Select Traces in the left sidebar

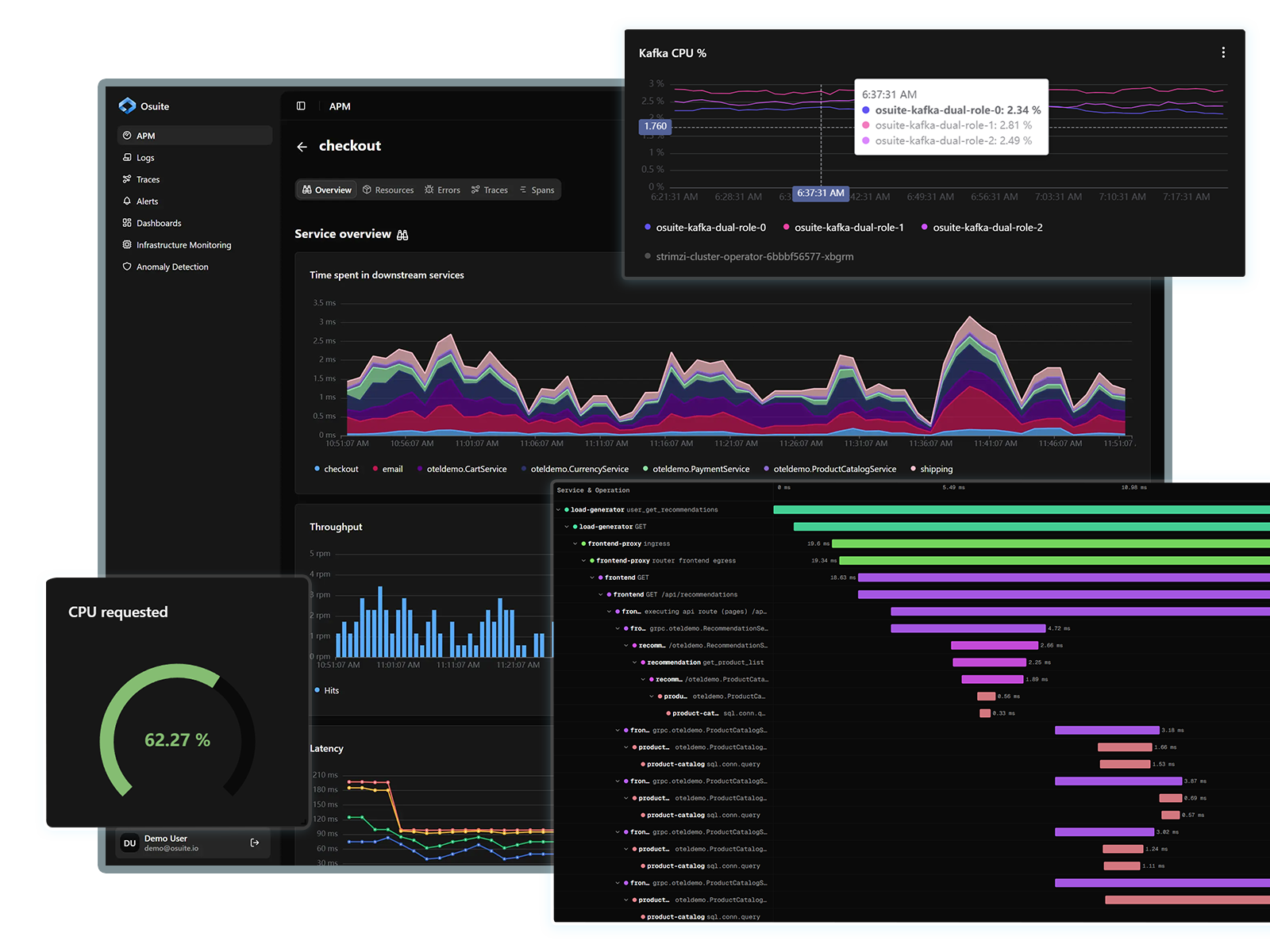147,179
